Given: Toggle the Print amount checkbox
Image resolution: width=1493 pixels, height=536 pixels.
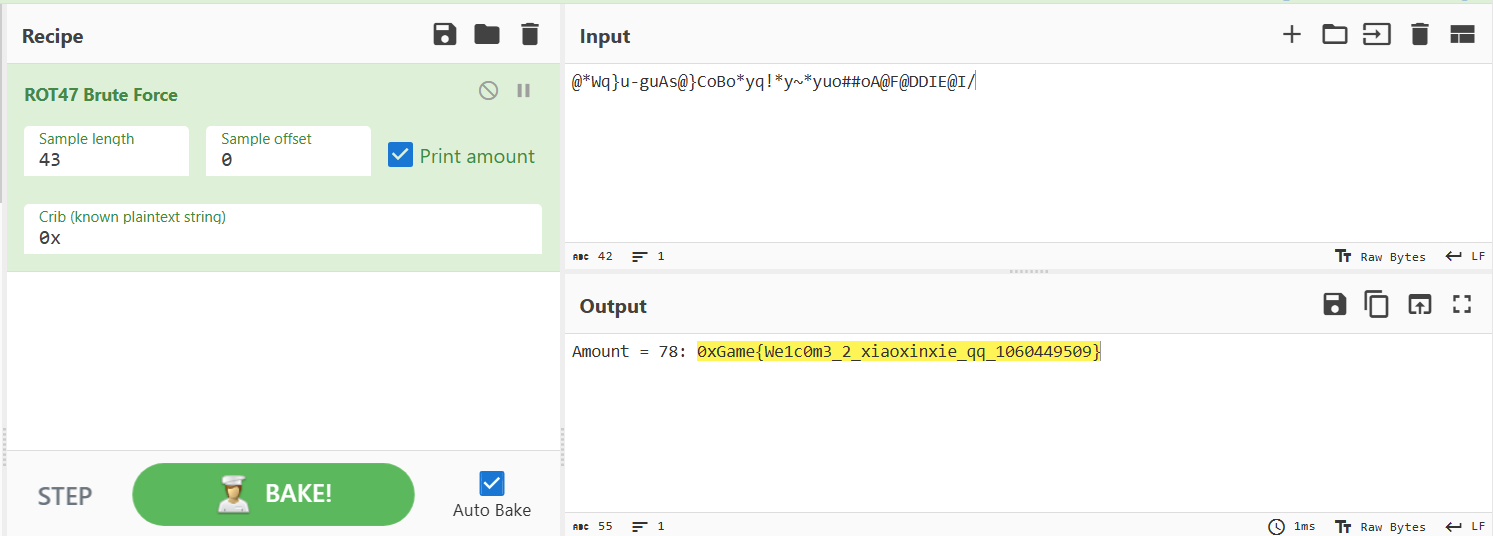Looking at the screenshot, I should [400, 155].
